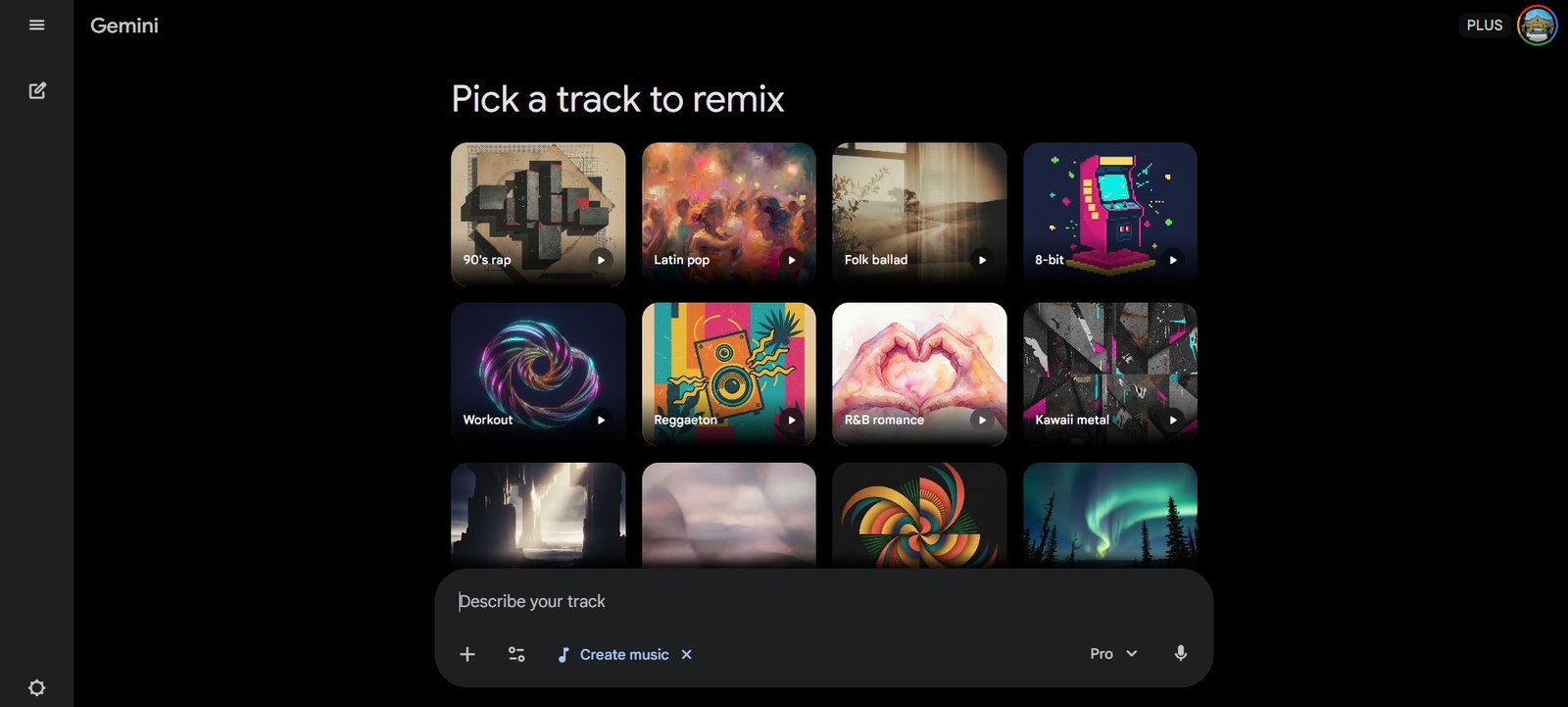Open the tools sliders icon
This screenshot has height=707, width=1568.
pyautogui.click(x=516, y=654)
